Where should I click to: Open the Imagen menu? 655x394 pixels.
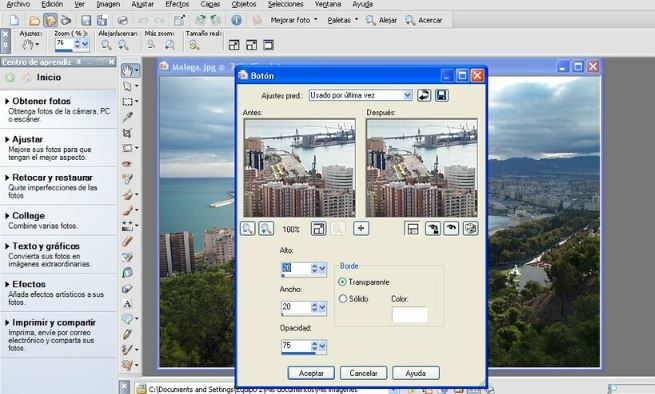tap(108, 4)
